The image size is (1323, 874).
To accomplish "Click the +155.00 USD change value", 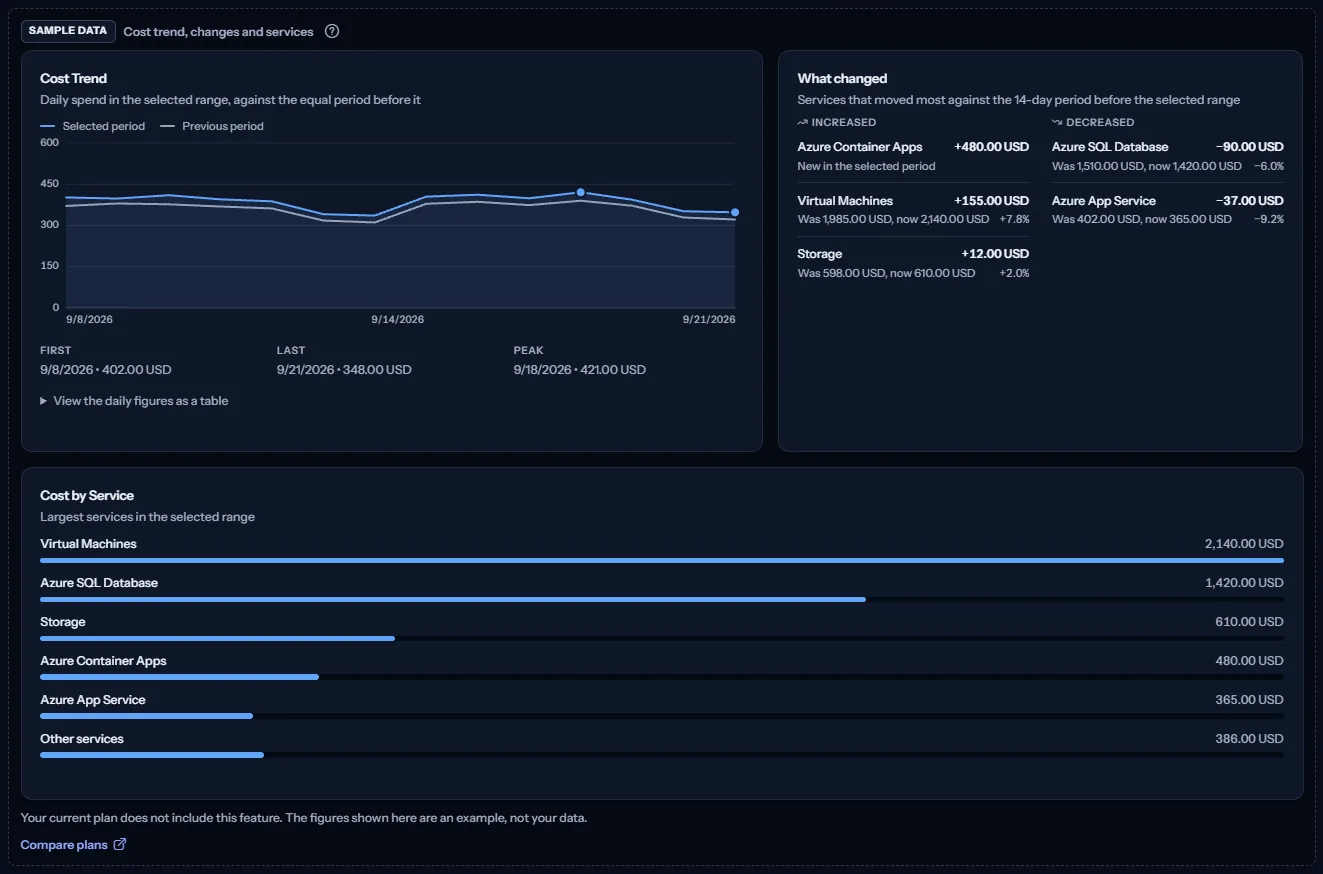I will tap(991, 201).
